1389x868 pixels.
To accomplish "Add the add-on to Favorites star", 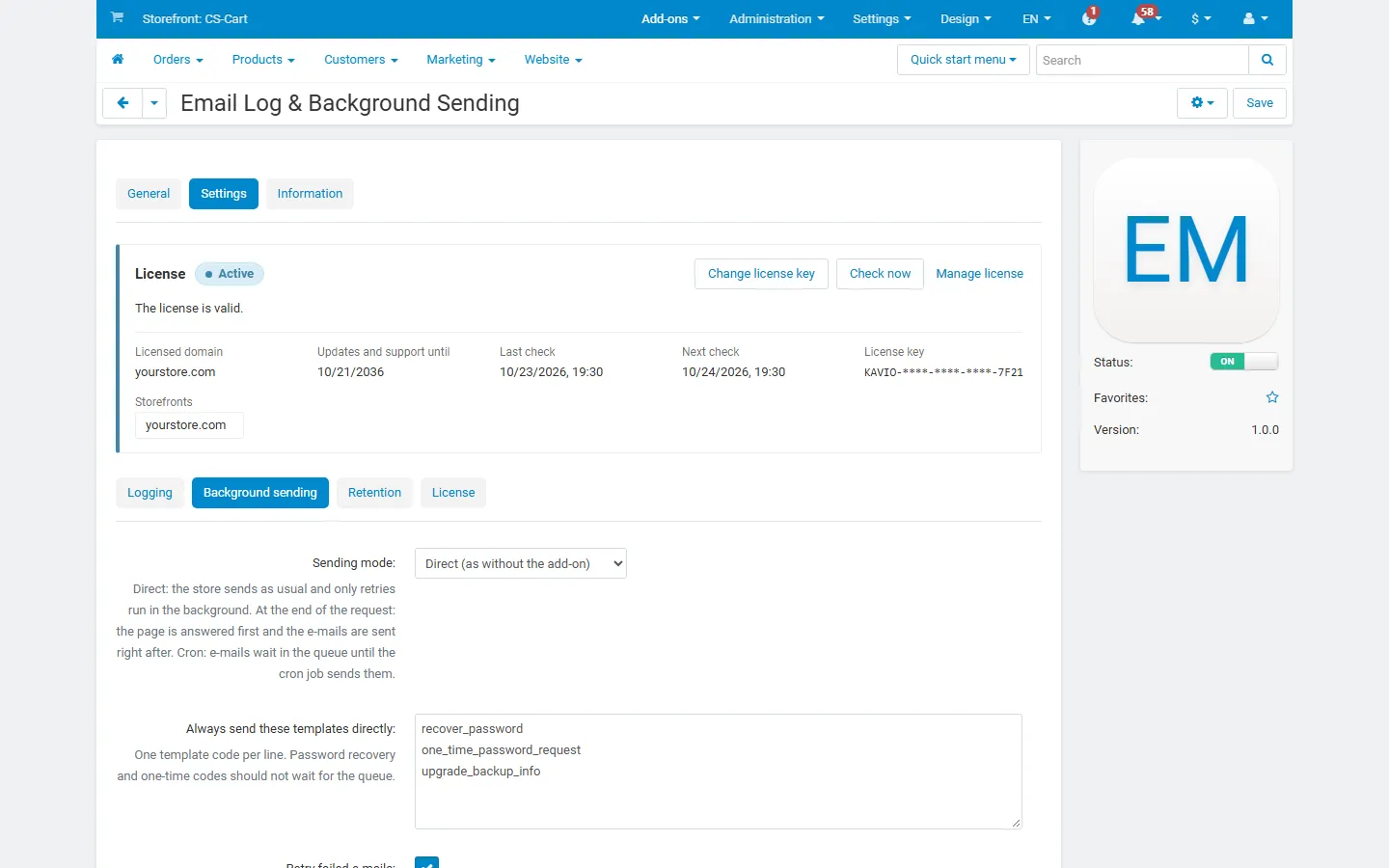I will point(1272,397).
